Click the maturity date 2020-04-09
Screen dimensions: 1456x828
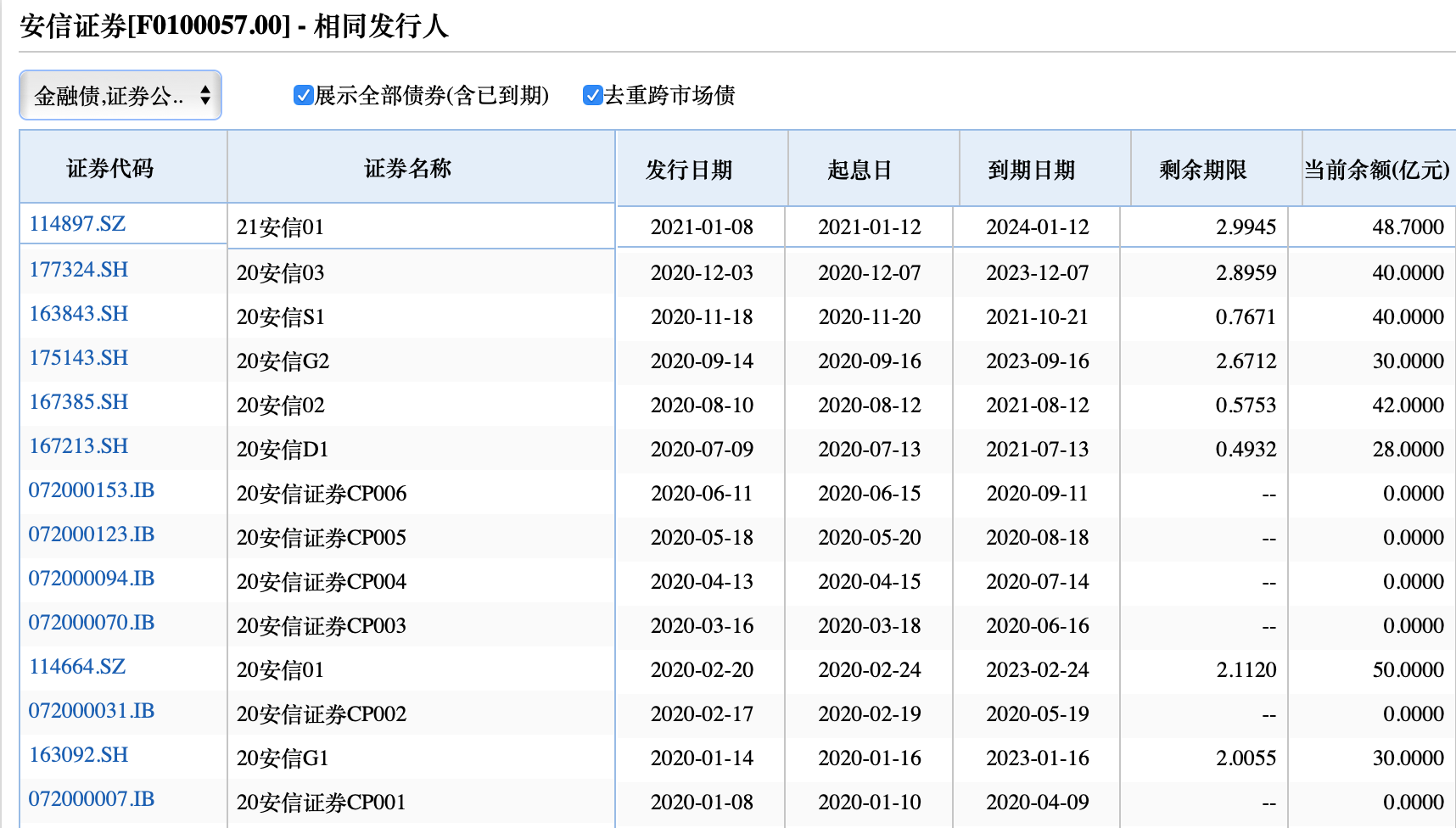click(1038, 802)
